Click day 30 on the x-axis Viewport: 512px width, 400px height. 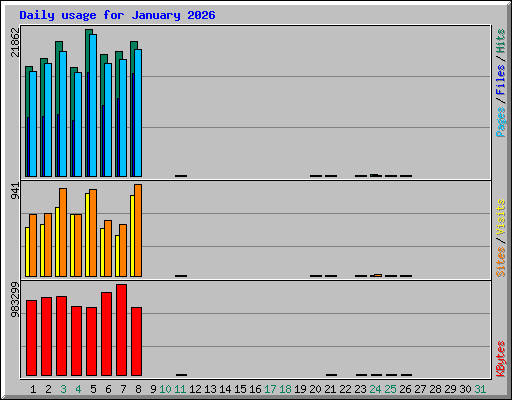coord(465,389)
